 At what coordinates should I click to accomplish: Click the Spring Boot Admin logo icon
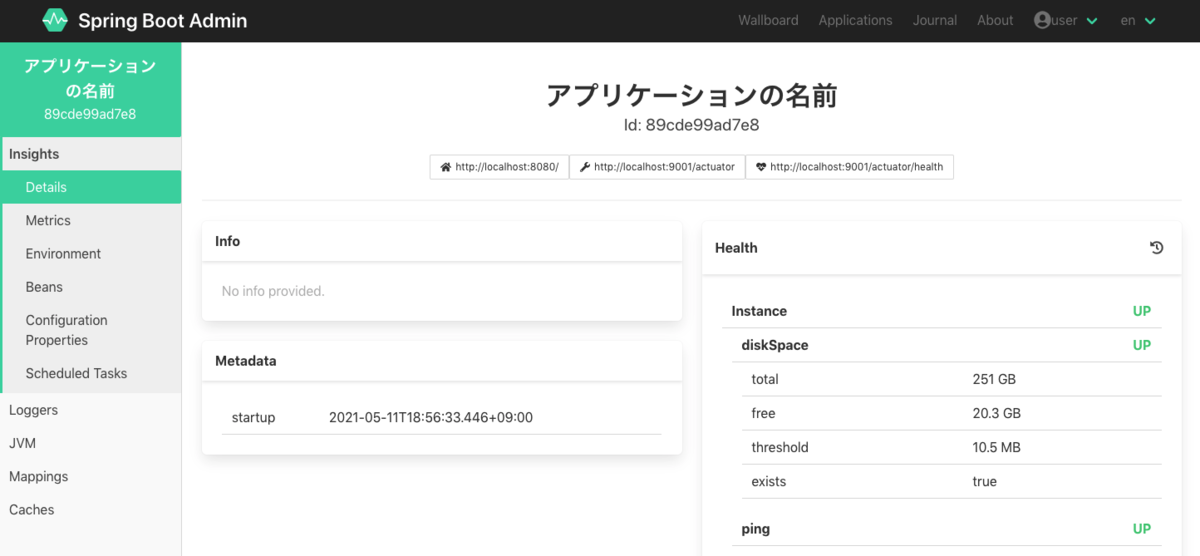coord(55,20)
